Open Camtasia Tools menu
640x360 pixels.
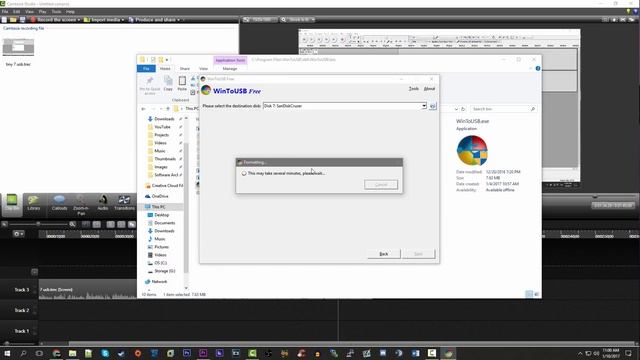[56, 11]
